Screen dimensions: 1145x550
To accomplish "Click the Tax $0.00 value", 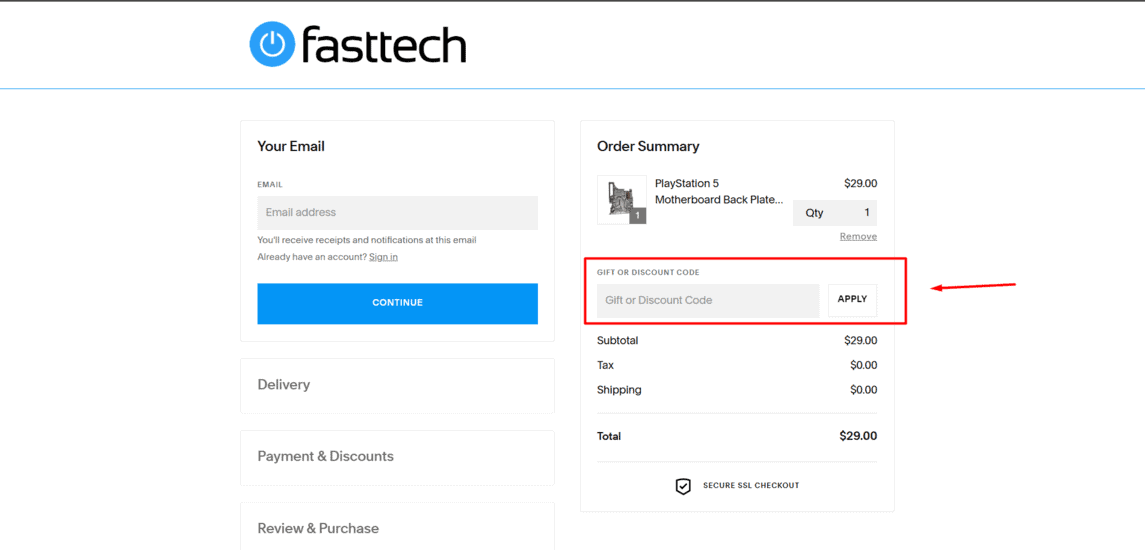I will pos(863,365).
